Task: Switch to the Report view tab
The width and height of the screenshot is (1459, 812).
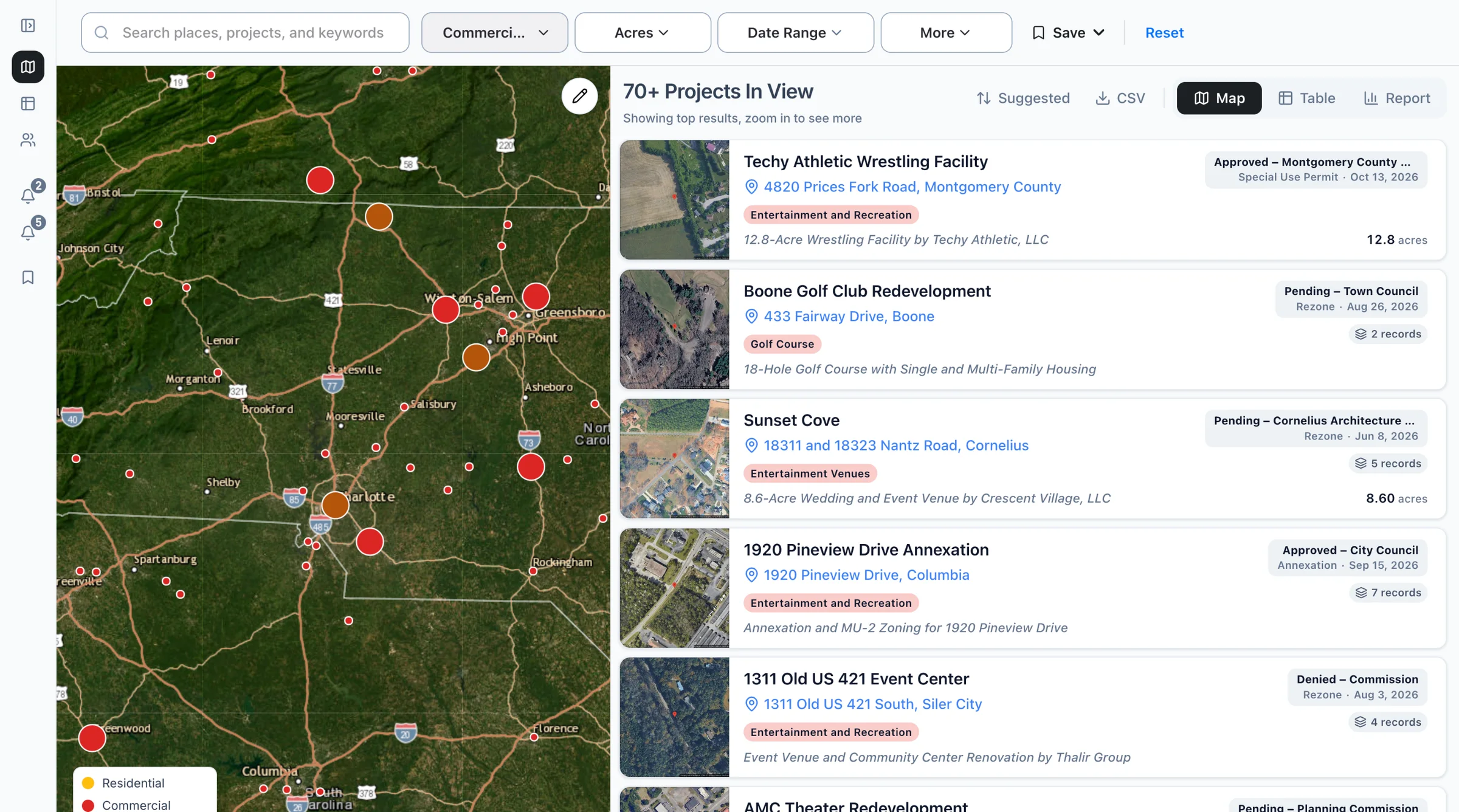Action: [1397, 98]
